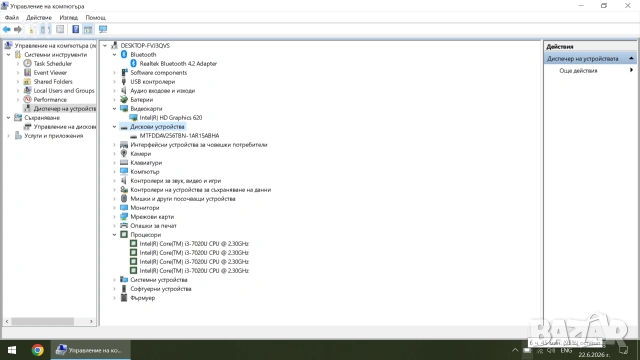
Task: Select Realtek Bluetooth 4.2 Adapter device
Action: [x=178, y=64]
